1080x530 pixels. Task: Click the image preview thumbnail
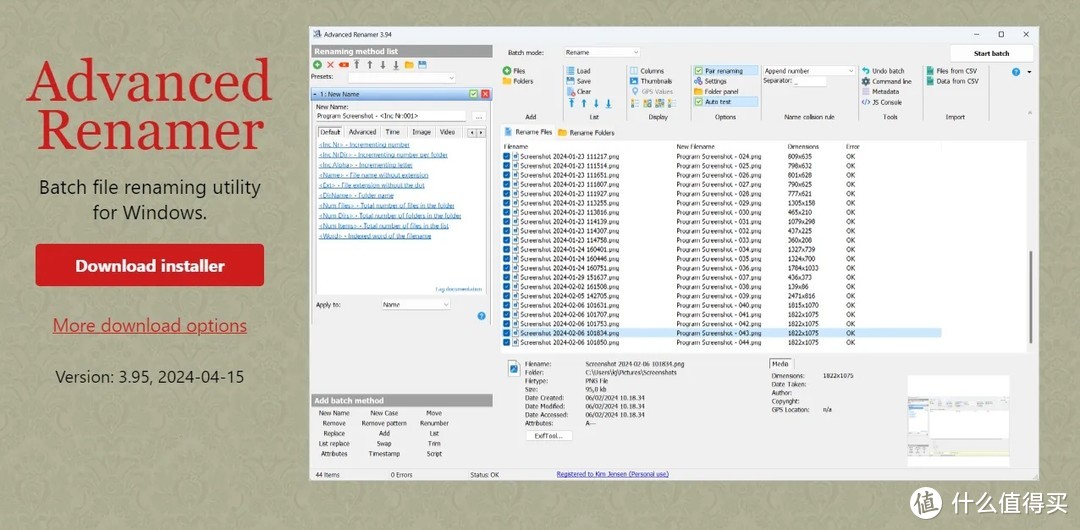(957, 422)
